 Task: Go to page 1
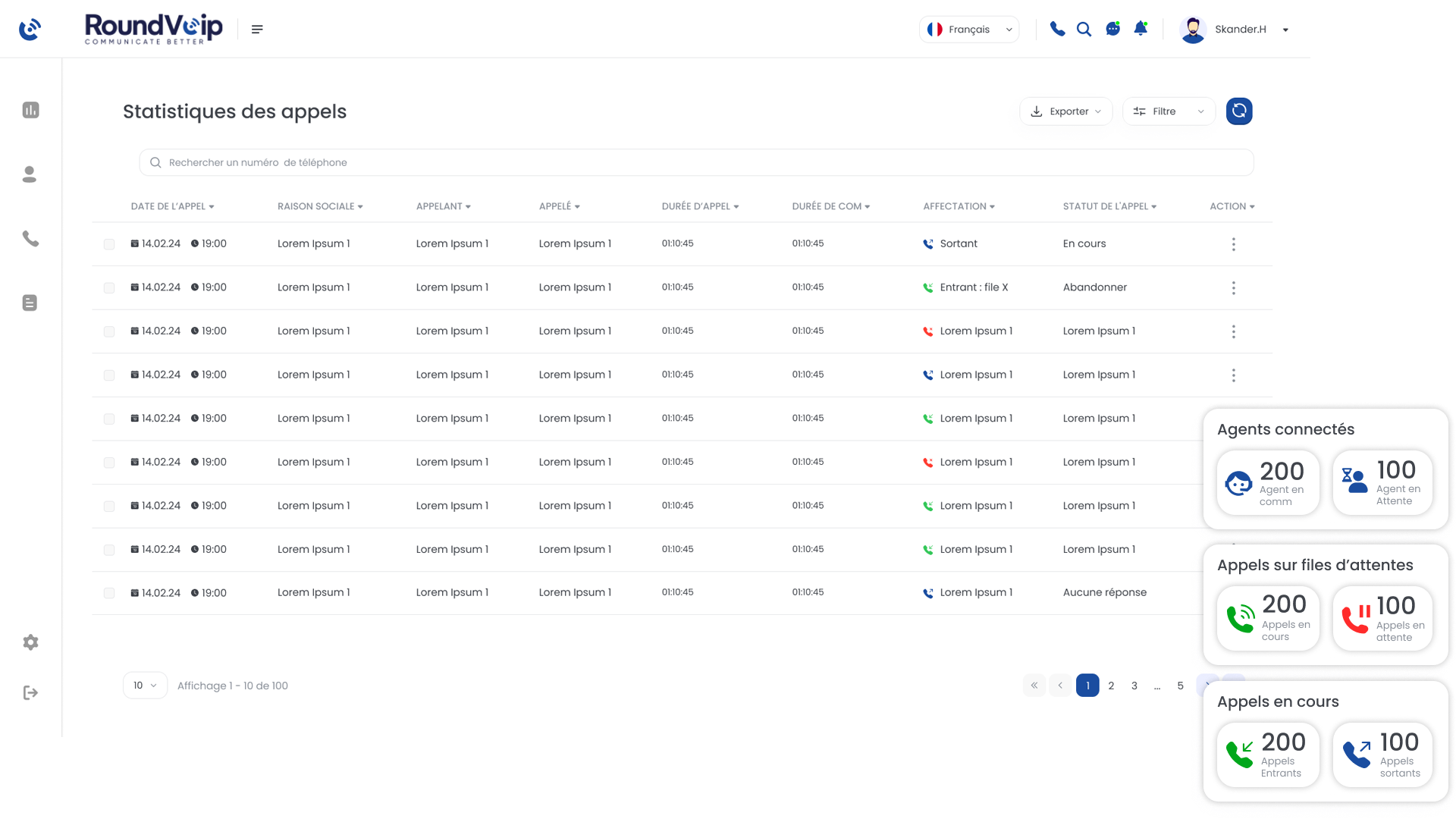pyautogui.click(x=1087, y=686)
